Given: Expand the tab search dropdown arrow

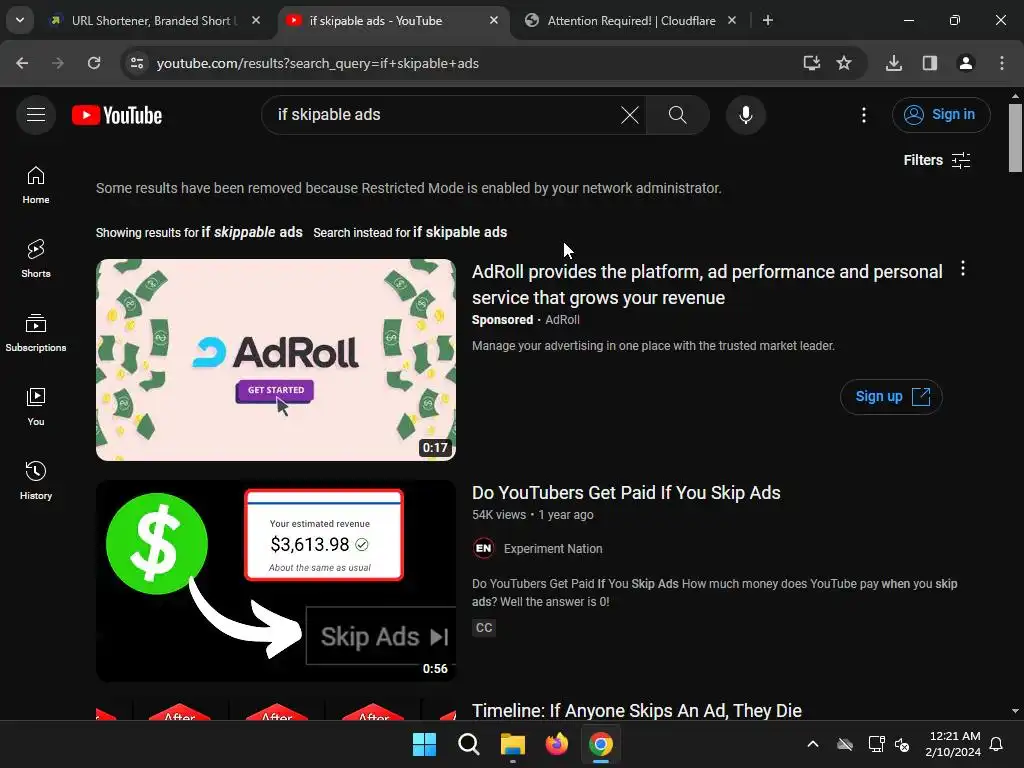Looking at the screenshot, I should point(20,20).
